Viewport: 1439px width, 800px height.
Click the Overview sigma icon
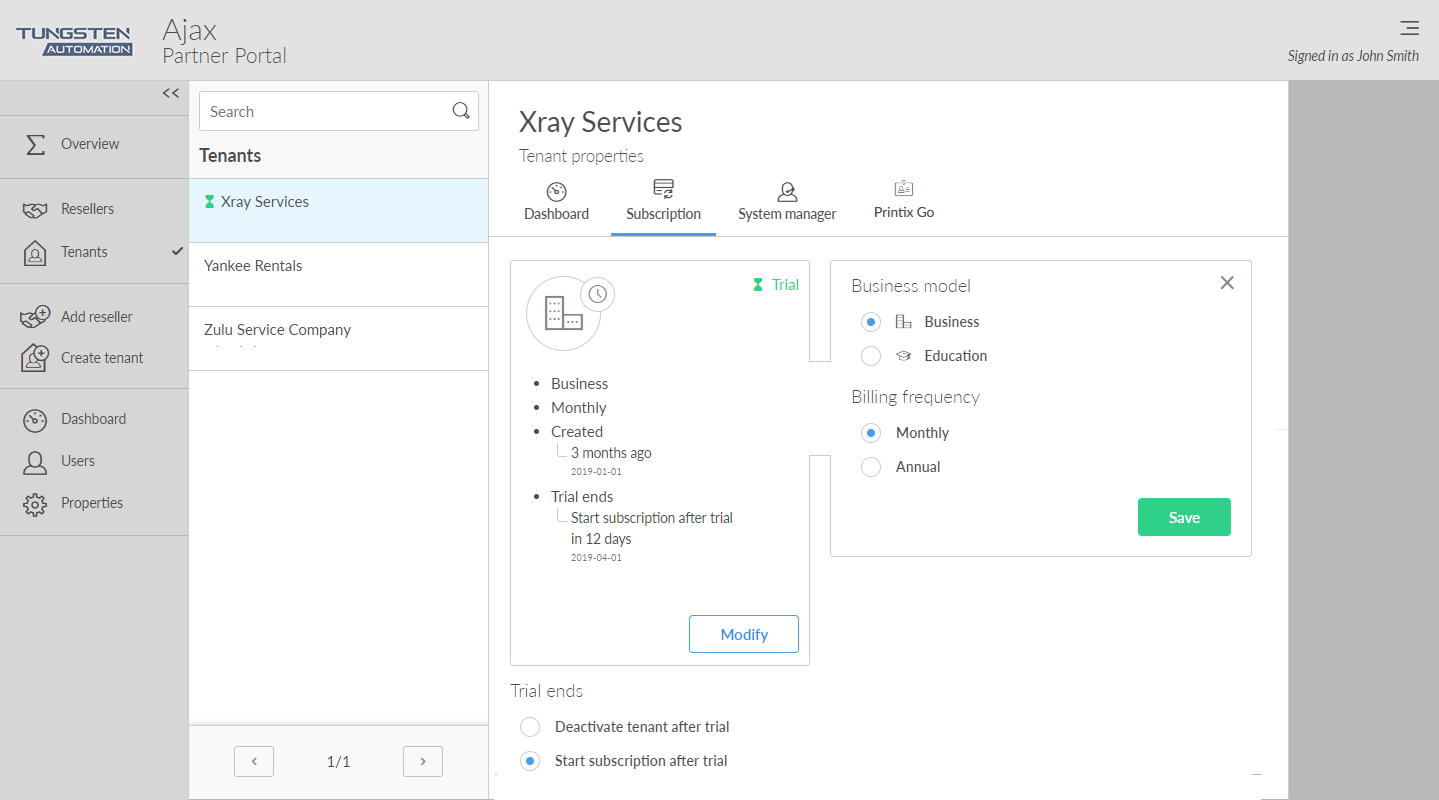[35, 144]
